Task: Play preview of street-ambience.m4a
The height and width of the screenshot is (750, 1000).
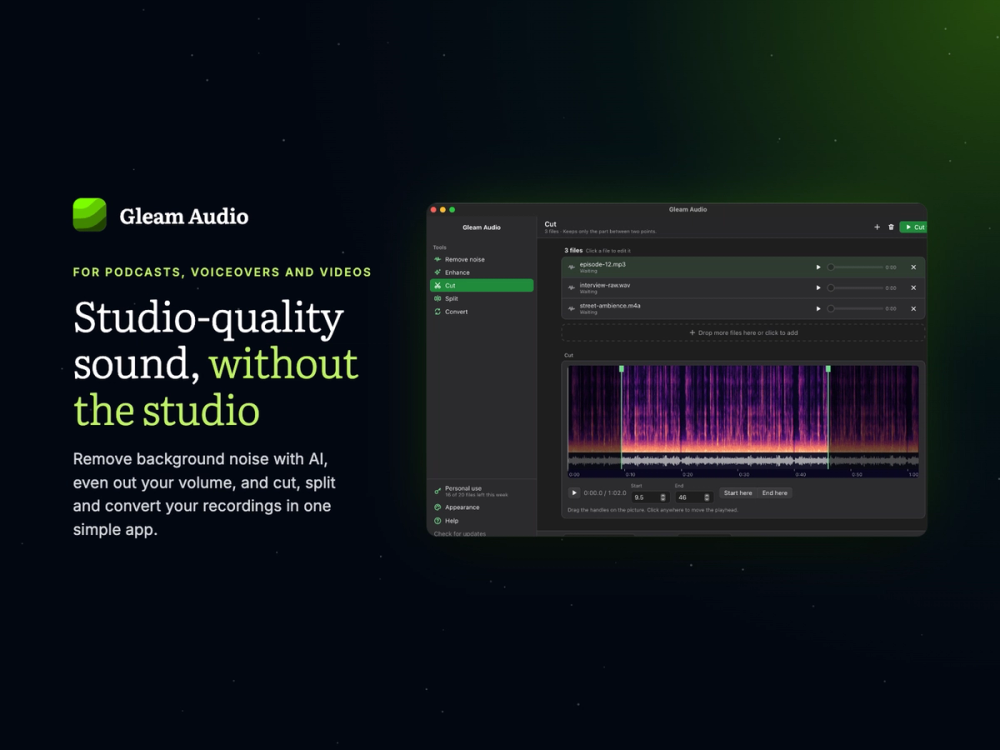Action: coord(818,309)
